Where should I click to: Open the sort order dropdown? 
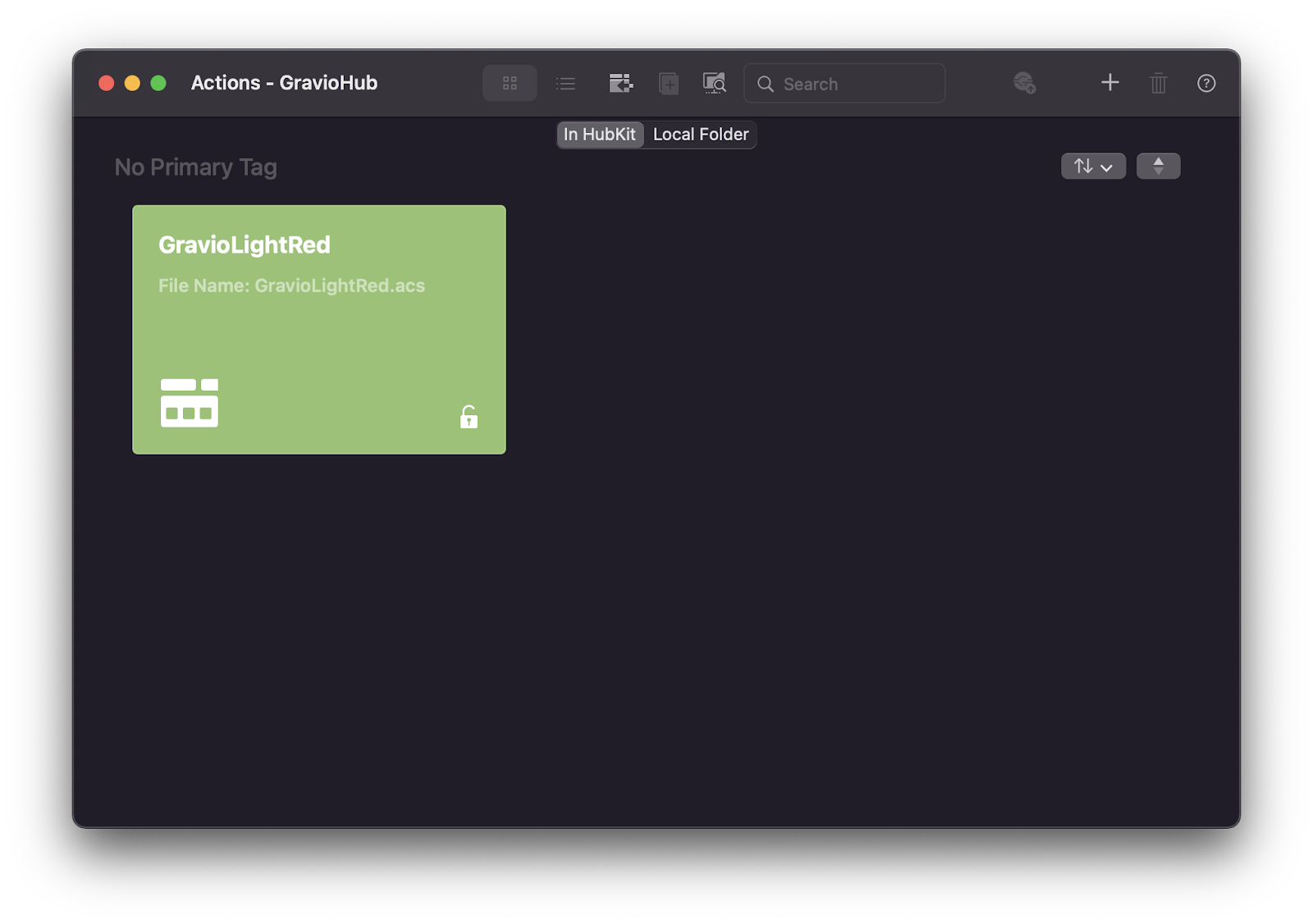(1093, 166)
